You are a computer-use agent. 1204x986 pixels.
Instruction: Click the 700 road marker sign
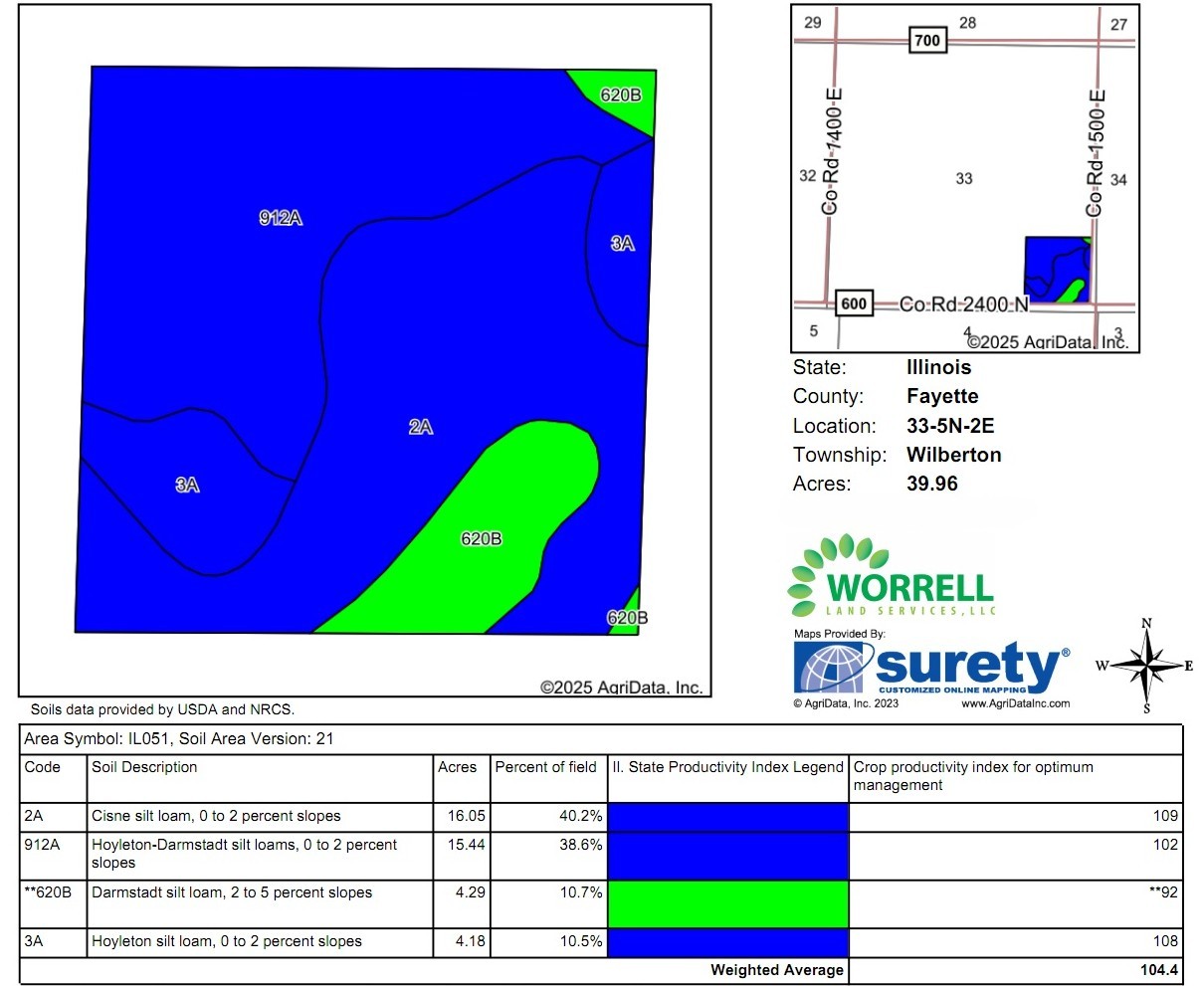tap(926, 41)
